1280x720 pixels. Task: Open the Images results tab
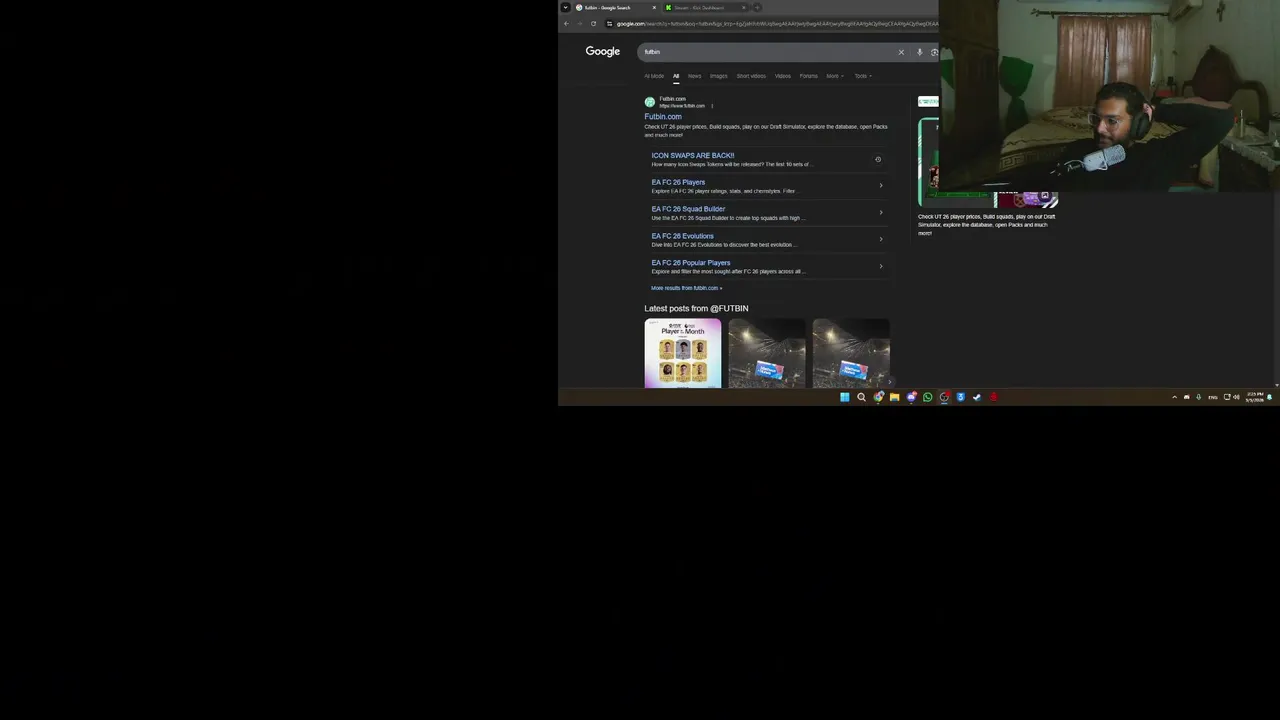719,76
